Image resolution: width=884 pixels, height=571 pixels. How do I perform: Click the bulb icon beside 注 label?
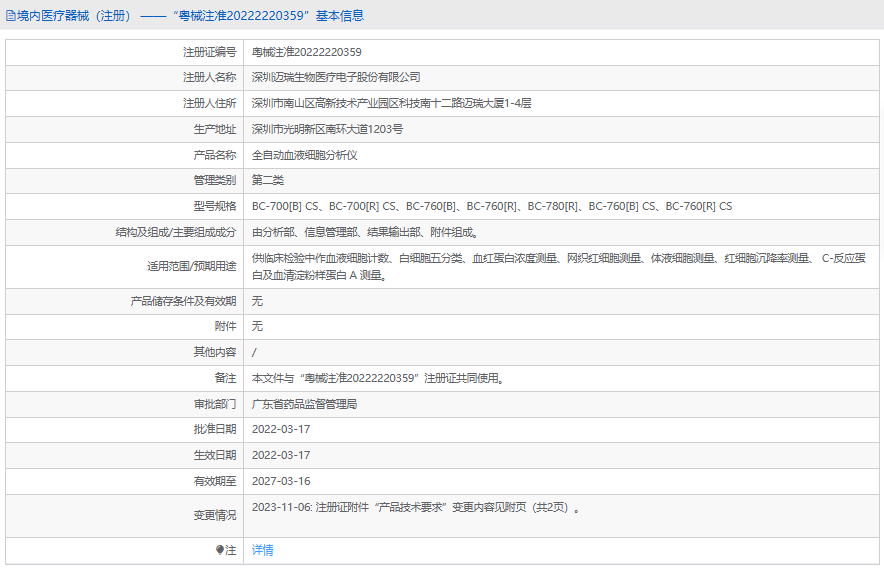click(220, 550)
